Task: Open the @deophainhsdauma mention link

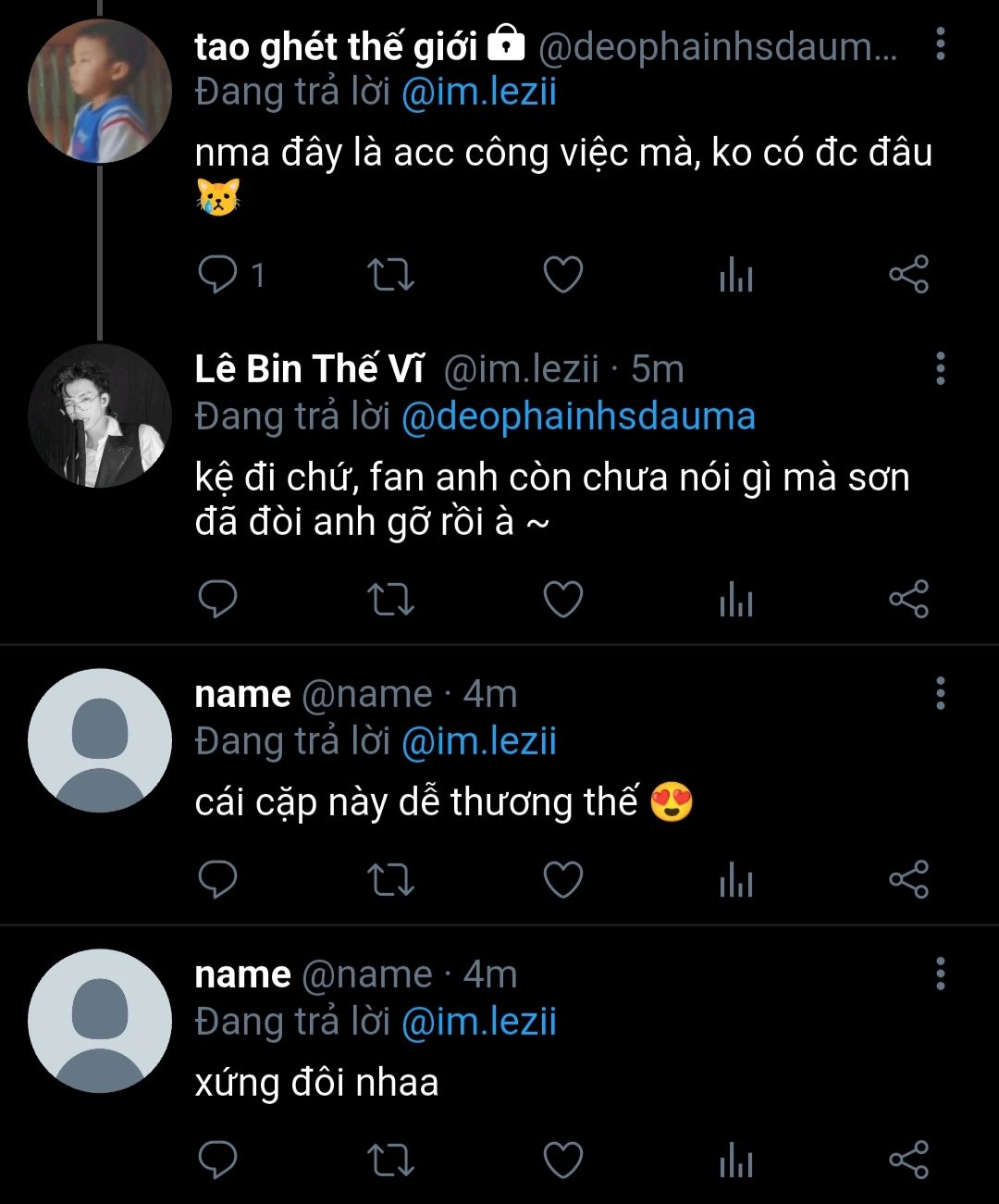Action: pos(578,416)
